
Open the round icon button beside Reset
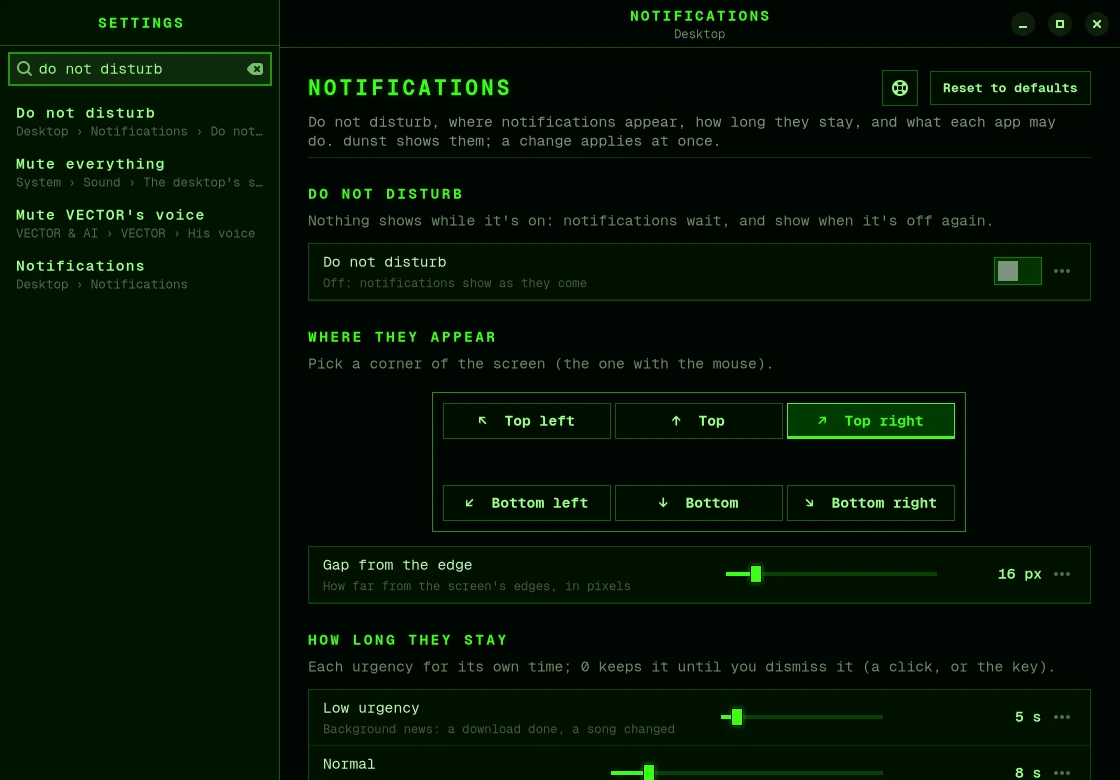tap(900, 88)
